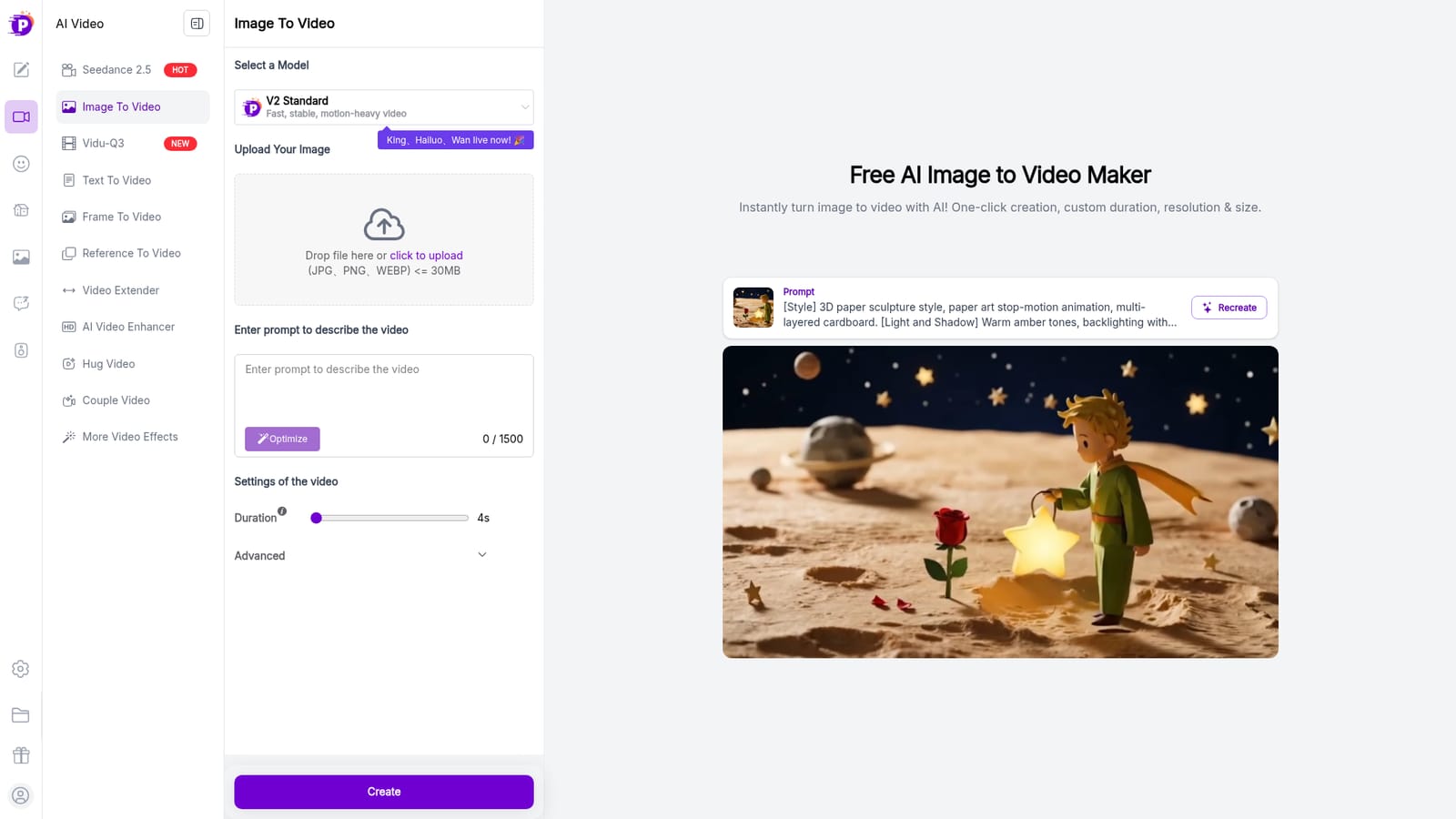Click the Little Prince sample video preview

point(1000,502)
